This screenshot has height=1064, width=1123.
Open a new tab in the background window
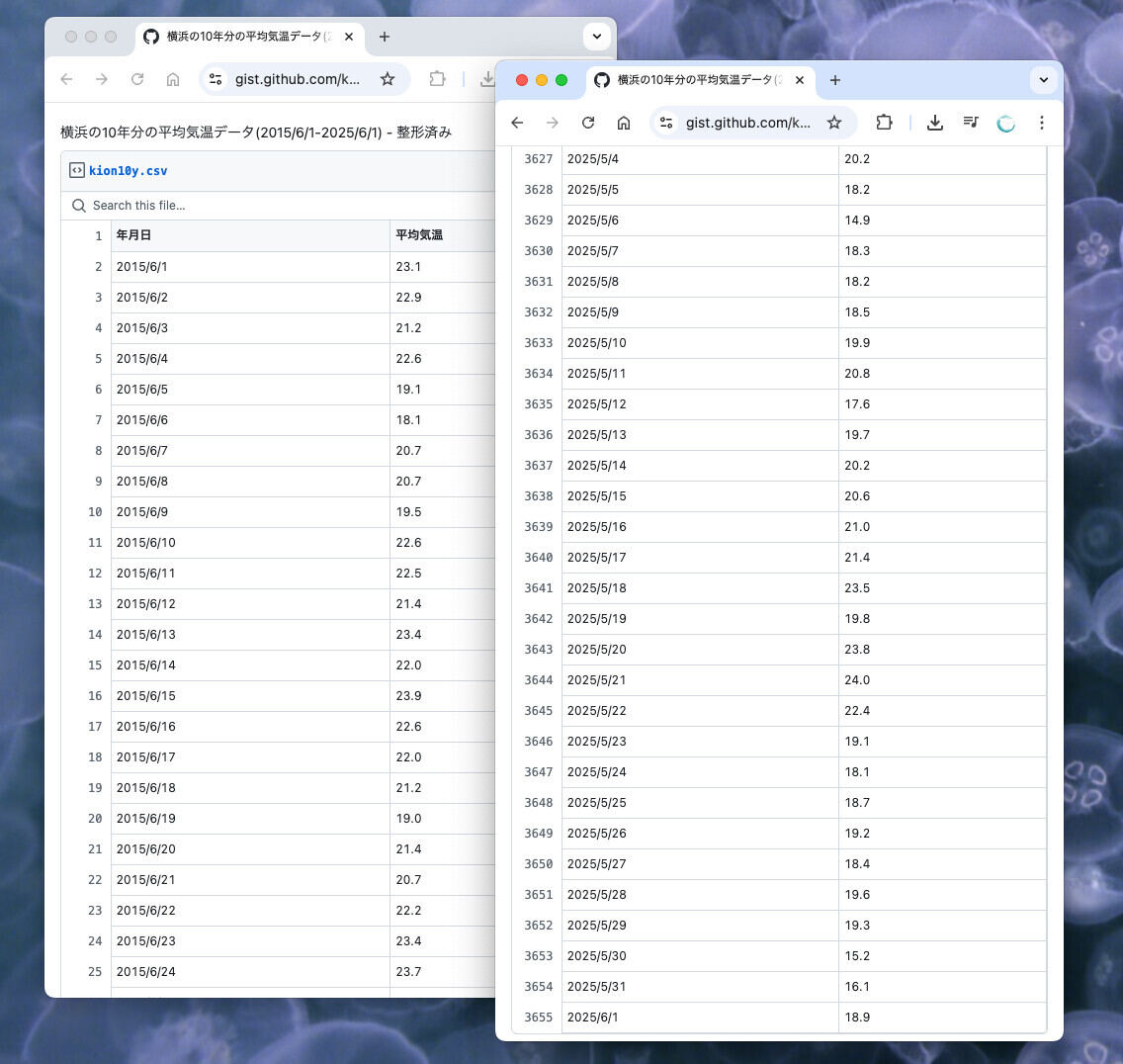[x=385, y=37]
